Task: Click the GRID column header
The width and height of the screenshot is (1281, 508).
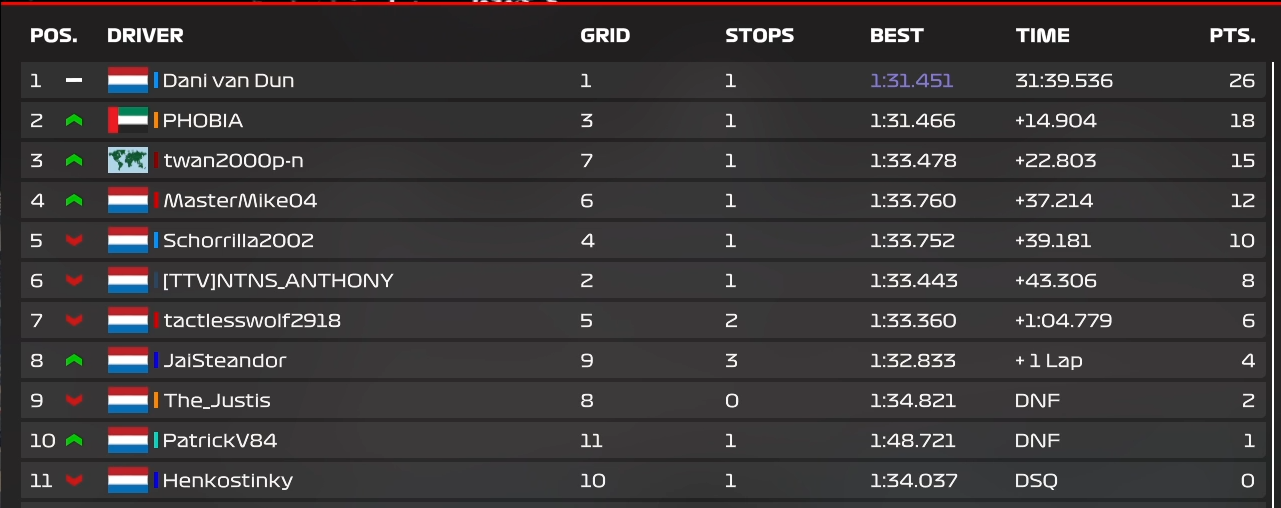Action: [x=605, y=35]
